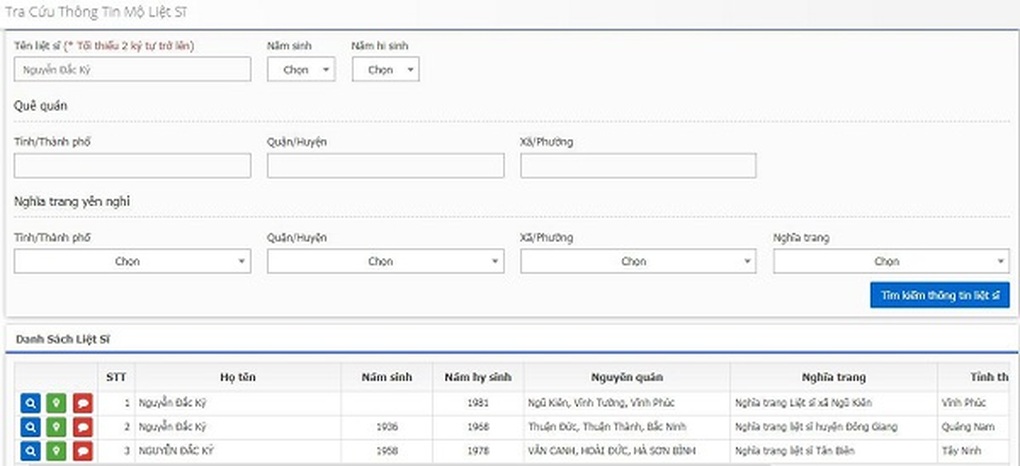The image size is (1020, 466).
Task: Click Danh Sách Liệt Sĩ panel heading
Action: coord(65,339)
